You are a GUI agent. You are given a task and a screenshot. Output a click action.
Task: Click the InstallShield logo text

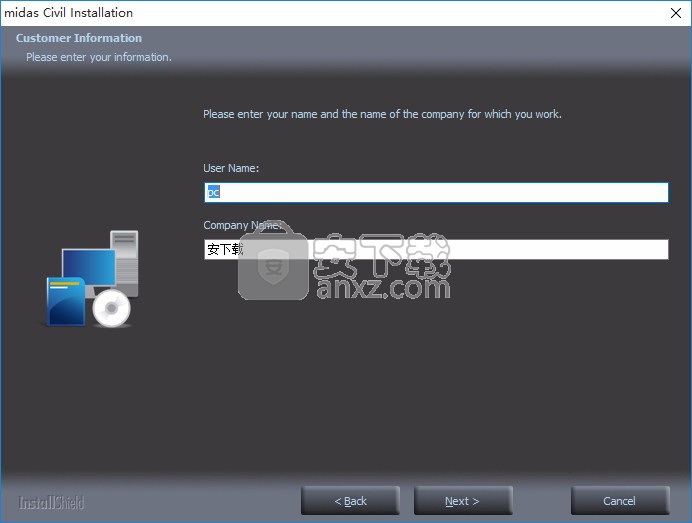click(x=51, y=502)
